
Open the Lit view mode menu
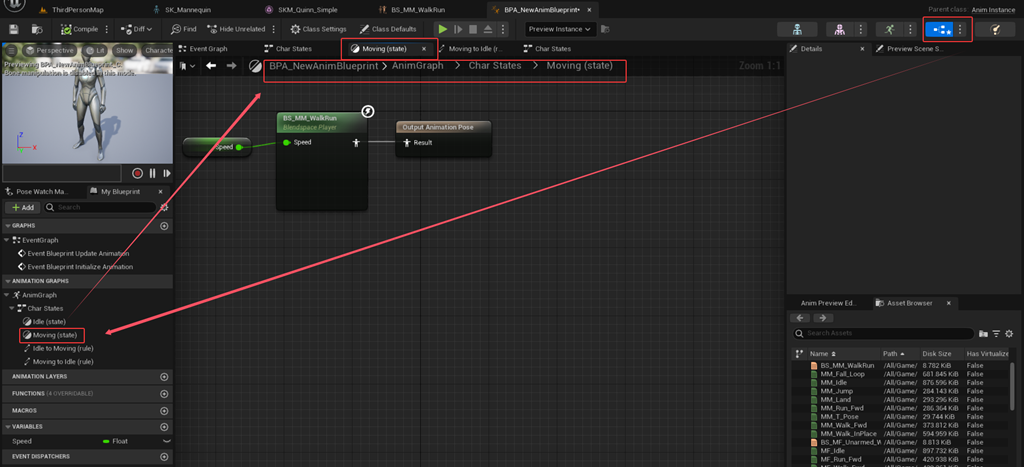click(x=96, y=50)
